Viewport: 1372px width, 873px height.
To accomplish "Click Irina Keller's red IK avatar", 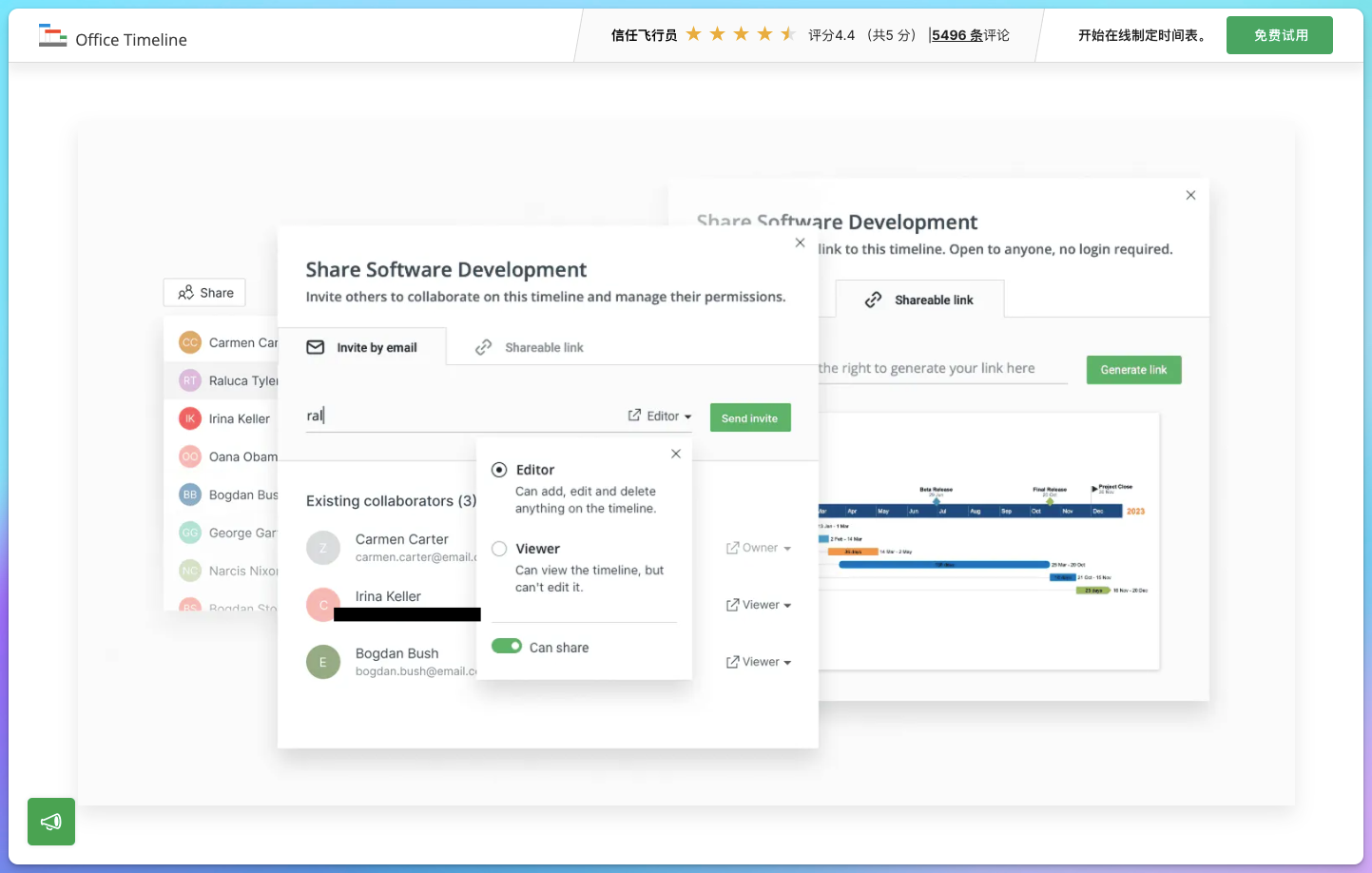I will click(x=190, y=418).
